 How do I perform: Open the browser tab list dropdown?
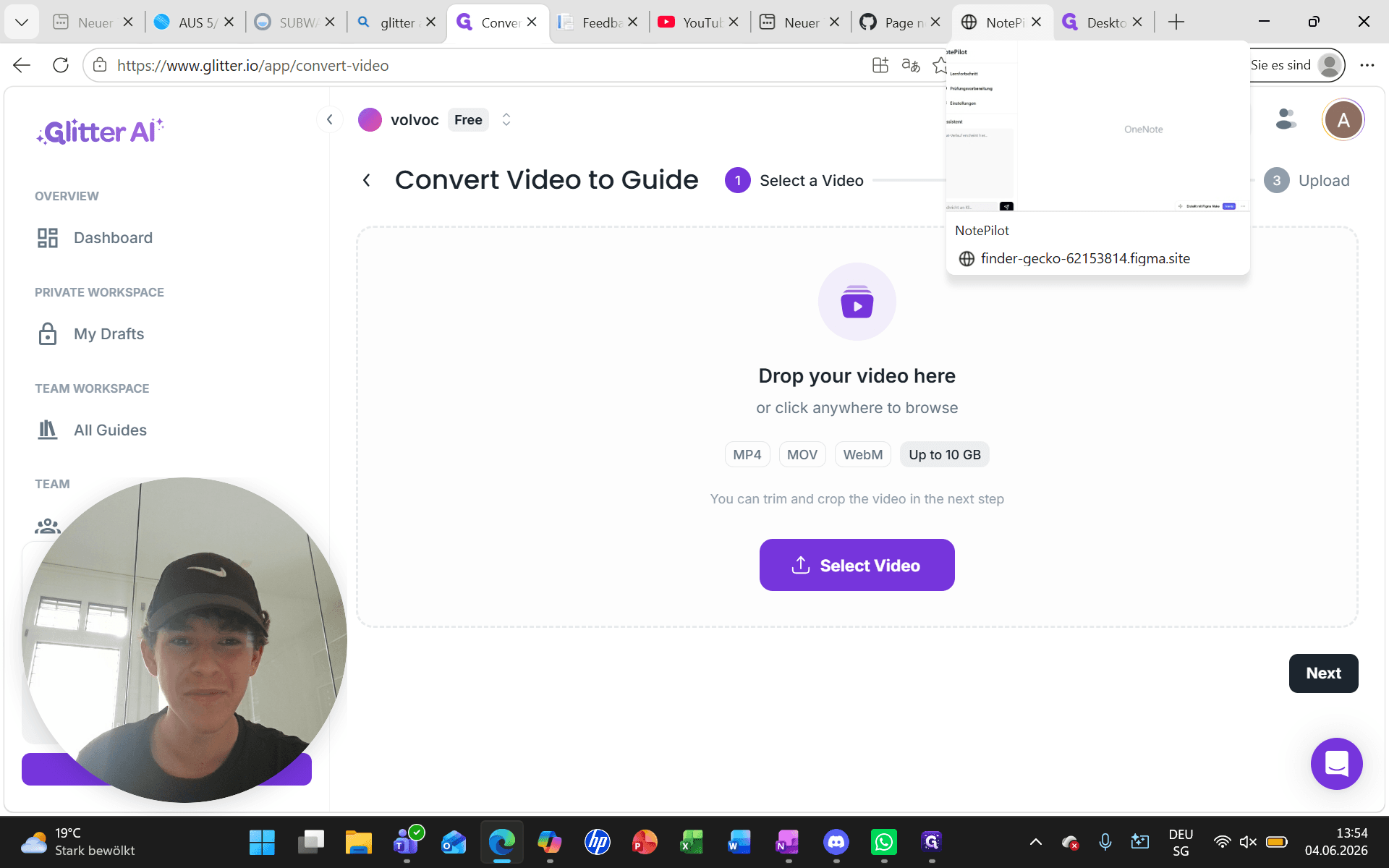[x=22, y=22]
